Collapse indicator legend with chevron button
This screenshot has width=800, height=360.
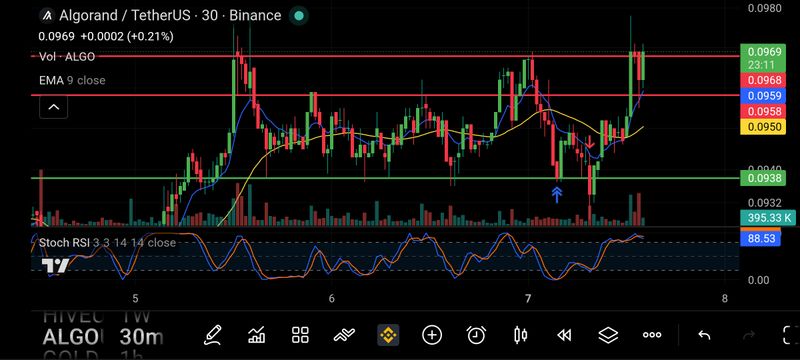pos(54,108)
